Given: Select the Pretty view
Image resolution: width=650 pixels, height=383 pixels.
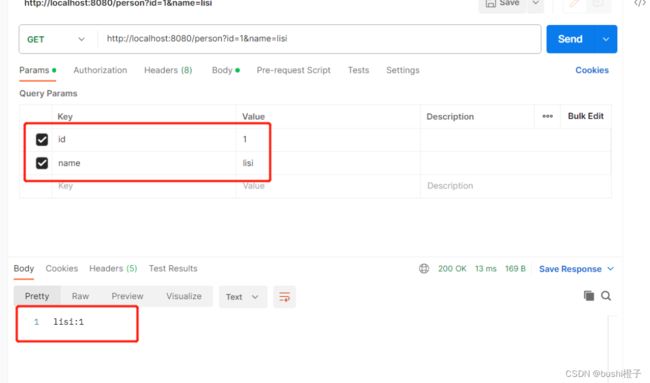Looking at the screenshot, I should click(x=37, y=296).
